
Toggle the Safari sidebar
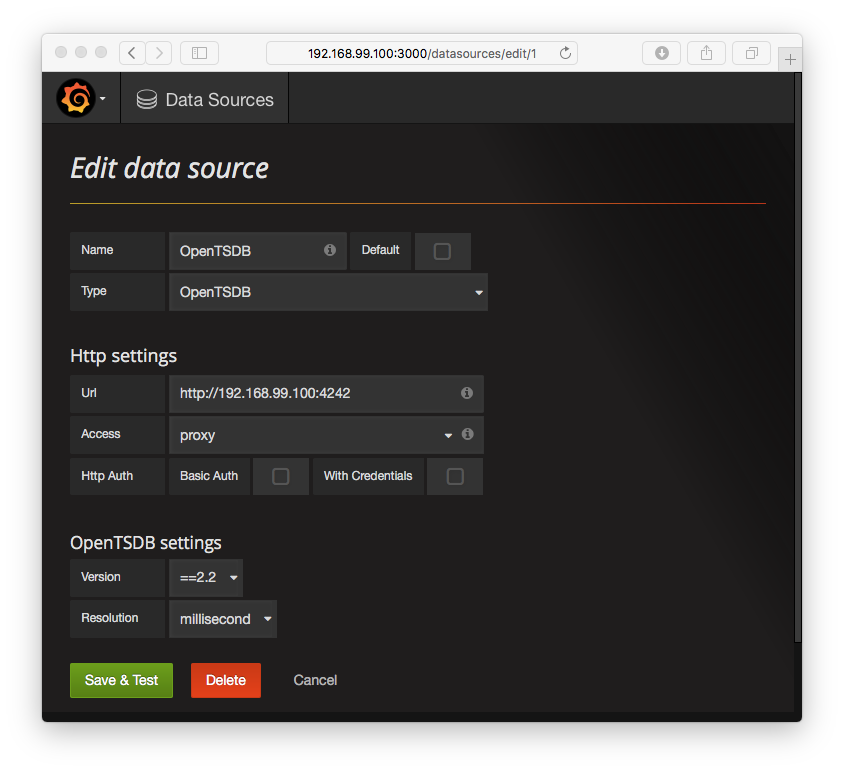[x=199, y=53]
